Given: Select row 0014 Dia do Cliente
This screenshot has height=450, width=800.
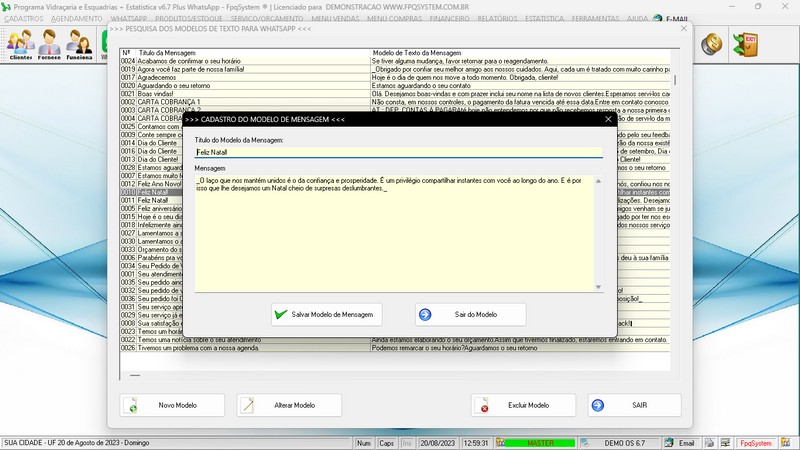Looking at the screenshot, I should coord(151,143).
